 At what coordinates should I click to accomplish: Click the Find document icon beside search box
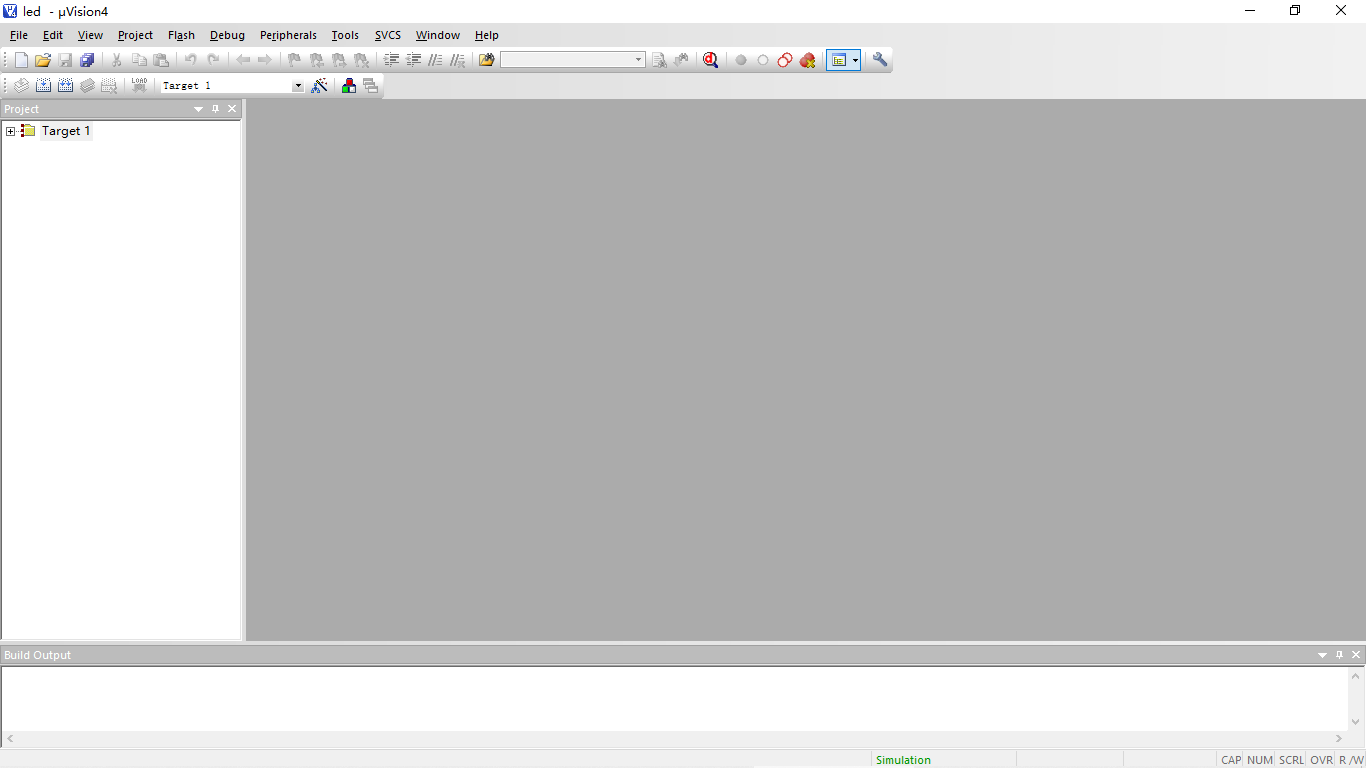659,60
